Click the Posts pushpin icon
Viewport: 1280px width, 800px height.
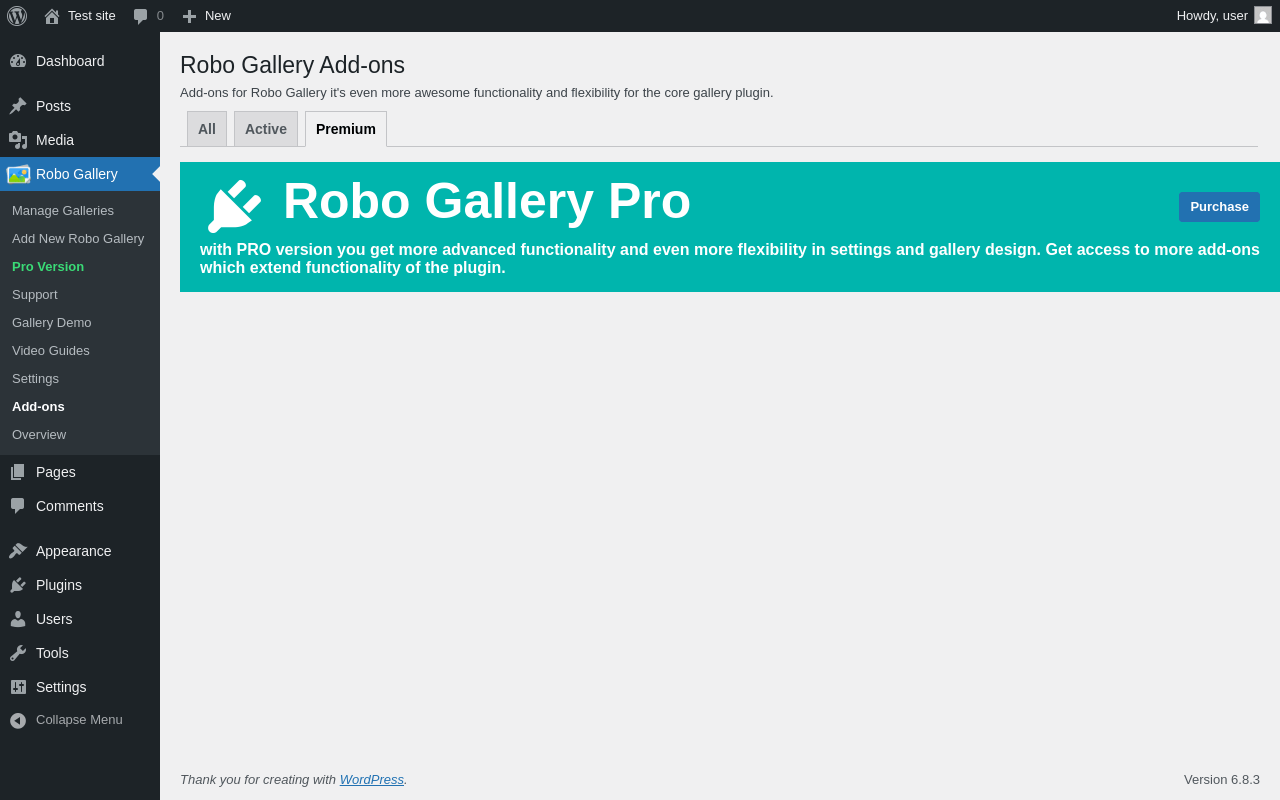18,106
